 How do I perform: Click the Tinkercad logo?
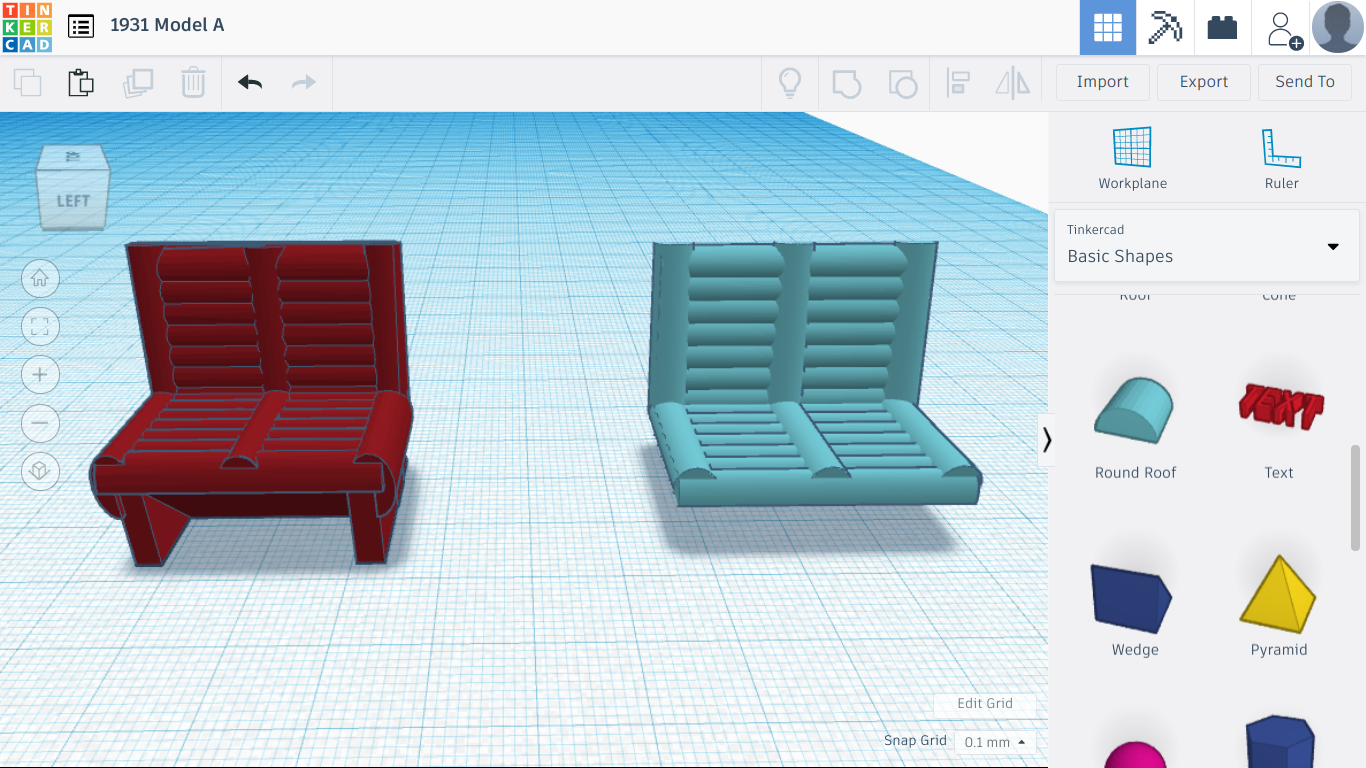point(27,27)
